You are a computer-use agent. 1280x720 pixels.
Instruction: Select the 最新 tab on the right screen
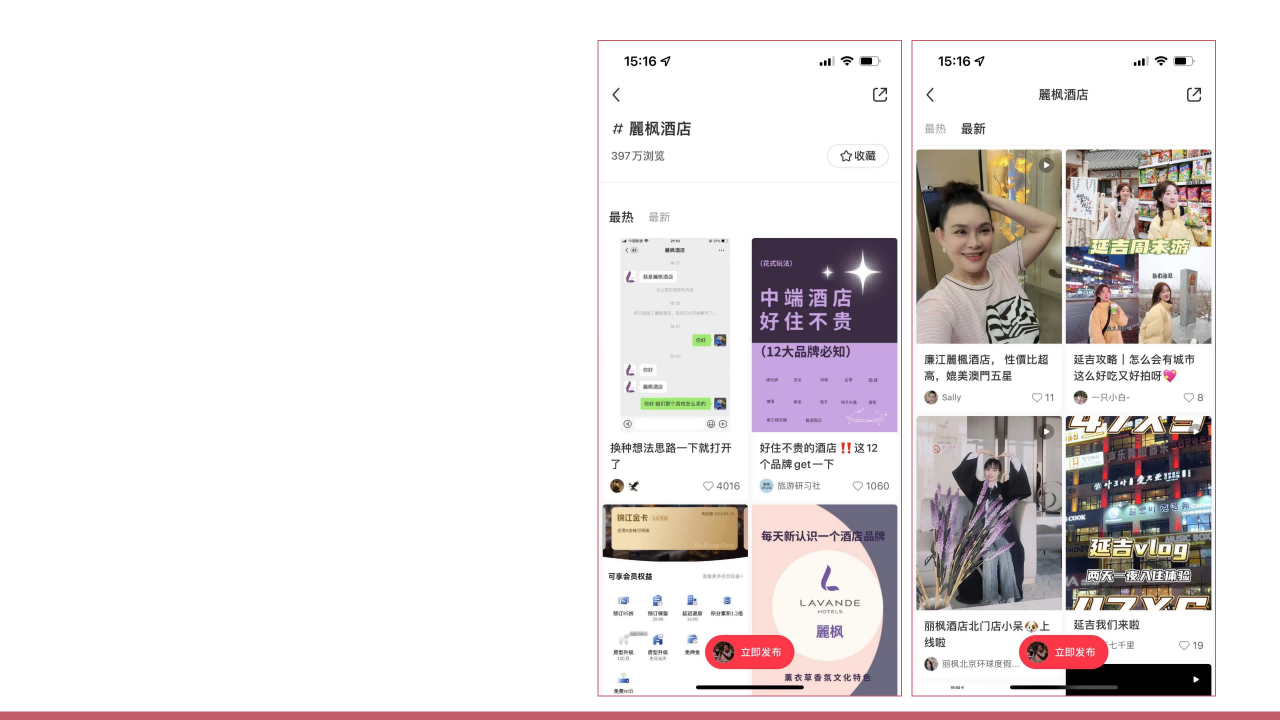point(973,129)
